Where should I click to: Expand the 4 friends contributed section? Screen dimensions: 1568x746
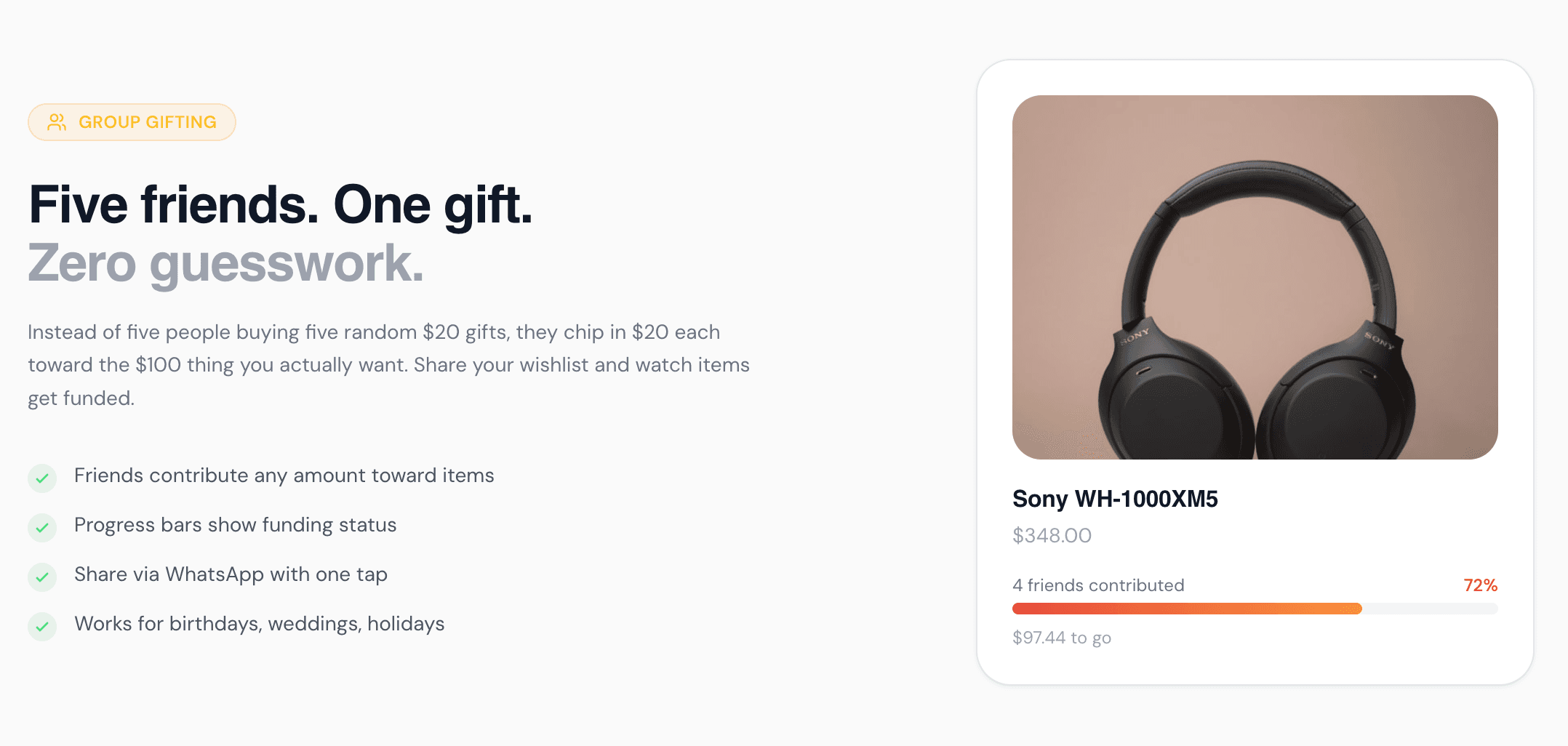[x=1098, y=585]
